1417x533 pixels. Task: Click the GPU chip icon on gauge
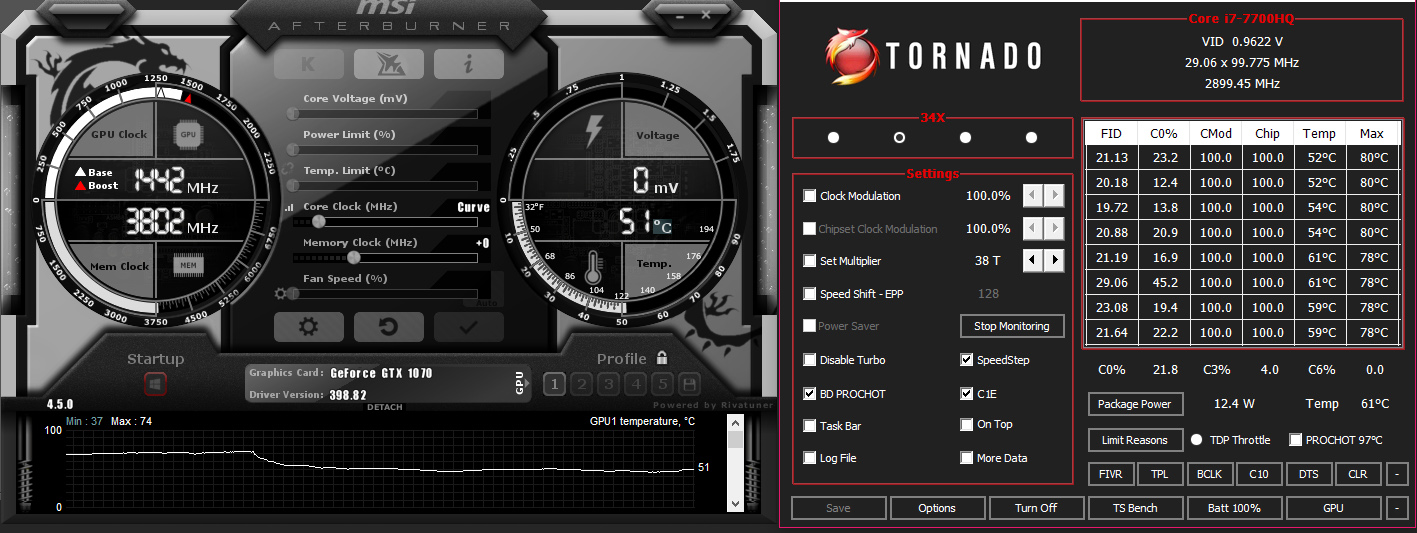(x=187, y=134)
